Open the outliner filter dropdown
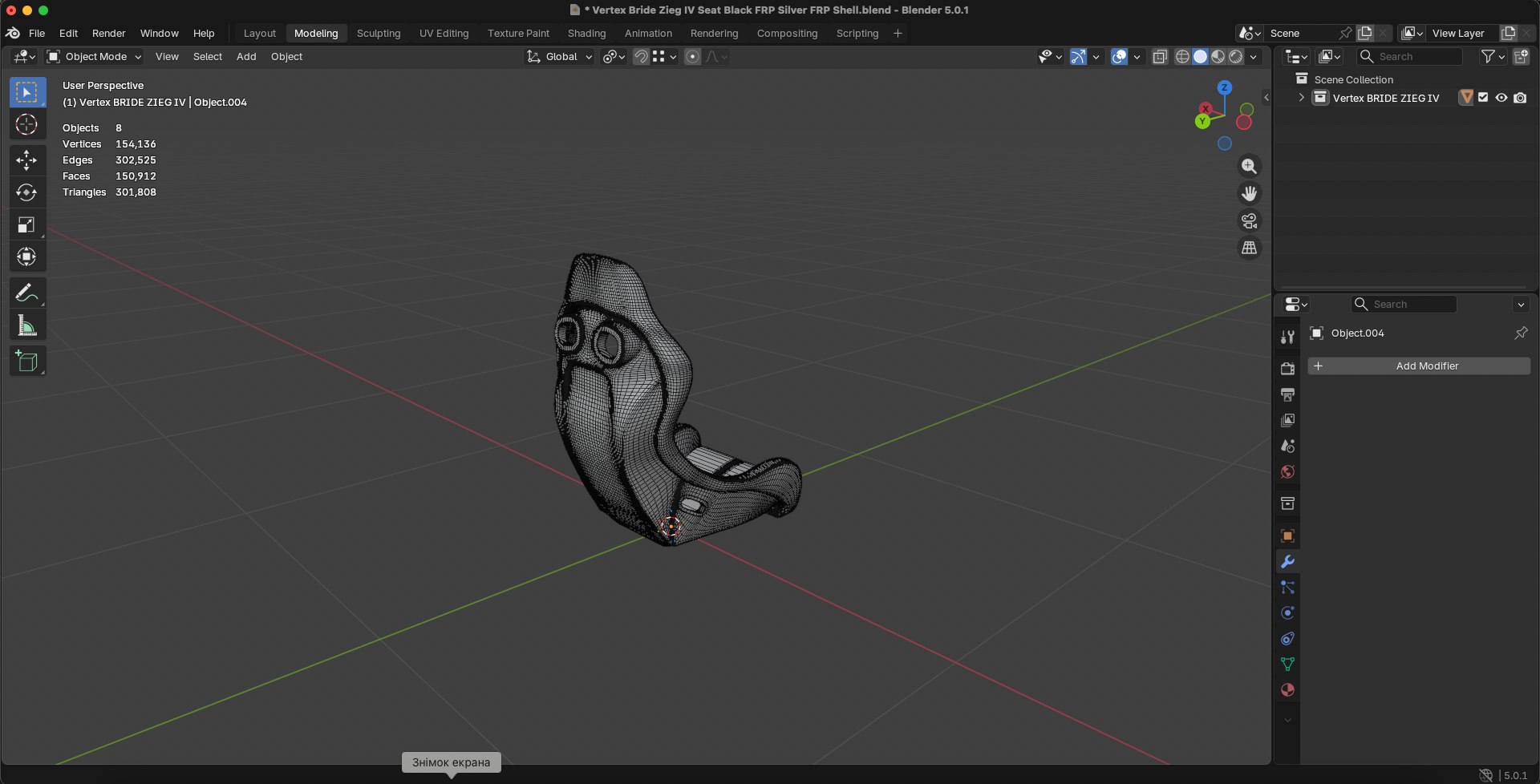The image size is (1540, 784). [x=1493, y=57]
